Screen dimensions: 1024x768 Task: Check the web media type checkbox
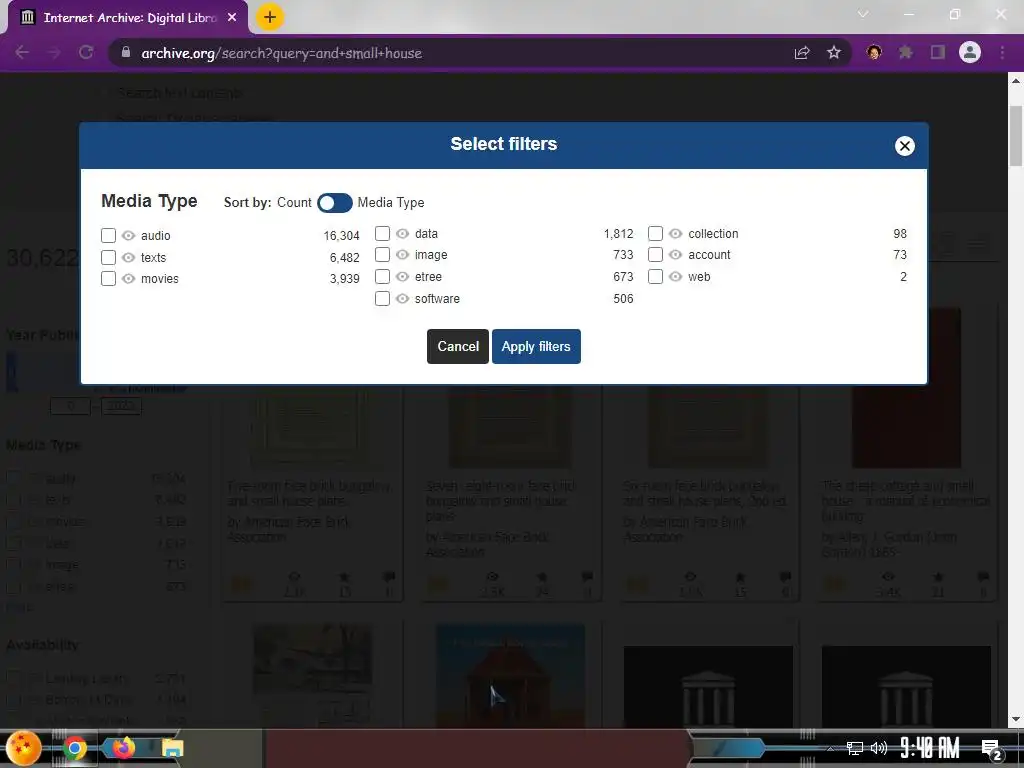pos(655,276)
